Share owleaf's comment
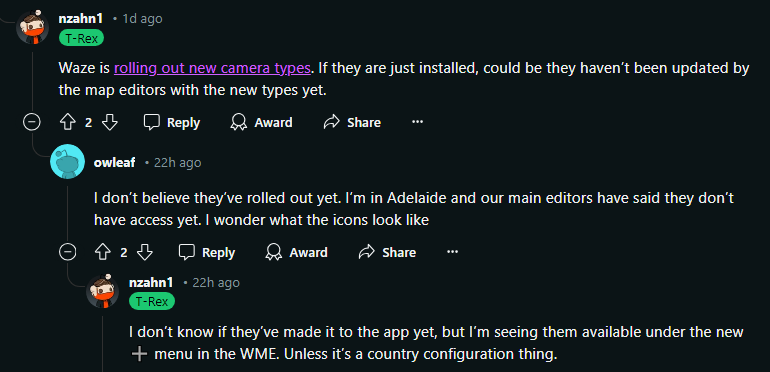The width and height of the screenshot is (770, 372). tap(387, 252)
